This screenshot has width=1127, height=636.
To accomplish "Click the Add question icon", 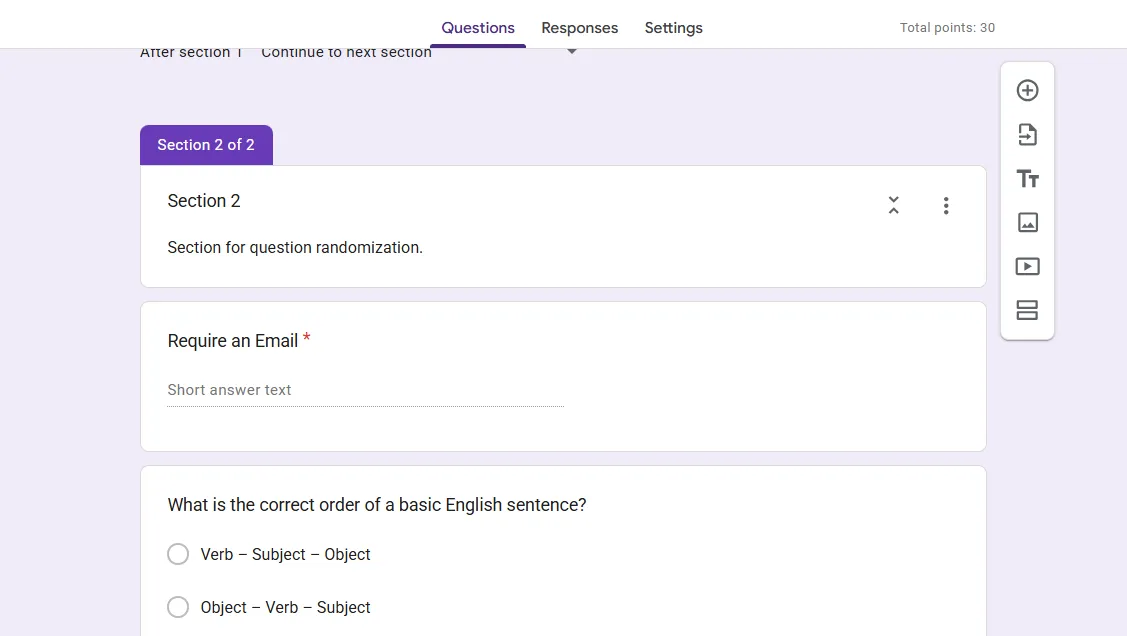I will [1027, 91].
